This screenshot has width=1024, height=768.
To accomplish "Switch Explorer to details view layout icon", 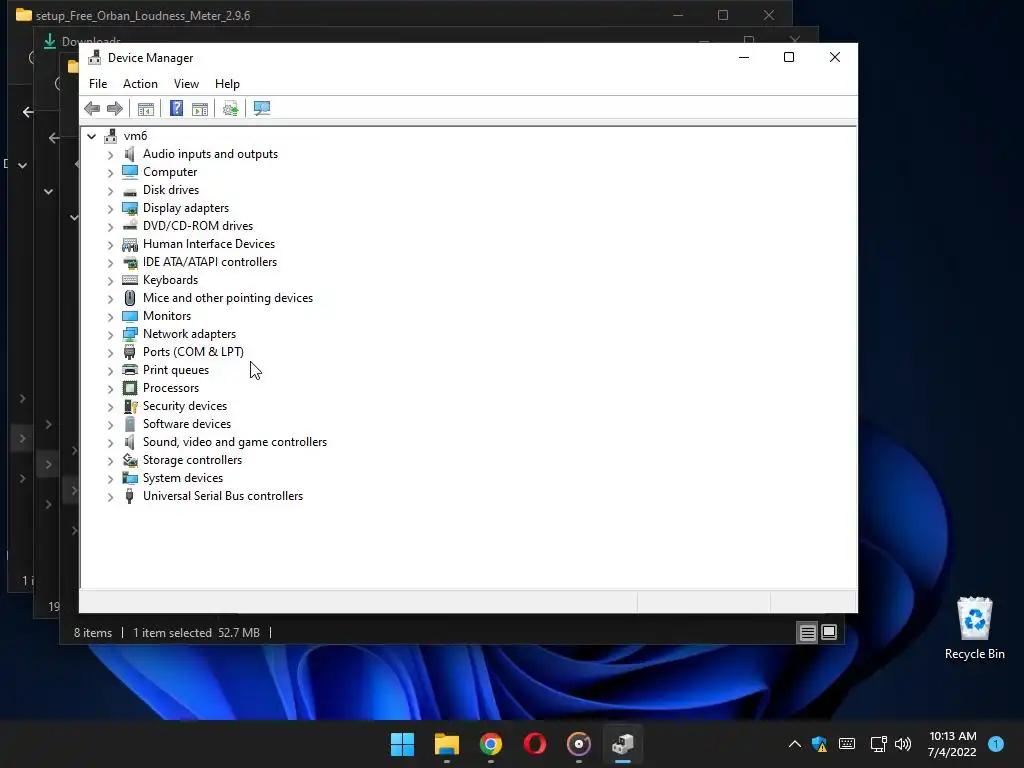I will pyautogui.click(x=808, y=632).
